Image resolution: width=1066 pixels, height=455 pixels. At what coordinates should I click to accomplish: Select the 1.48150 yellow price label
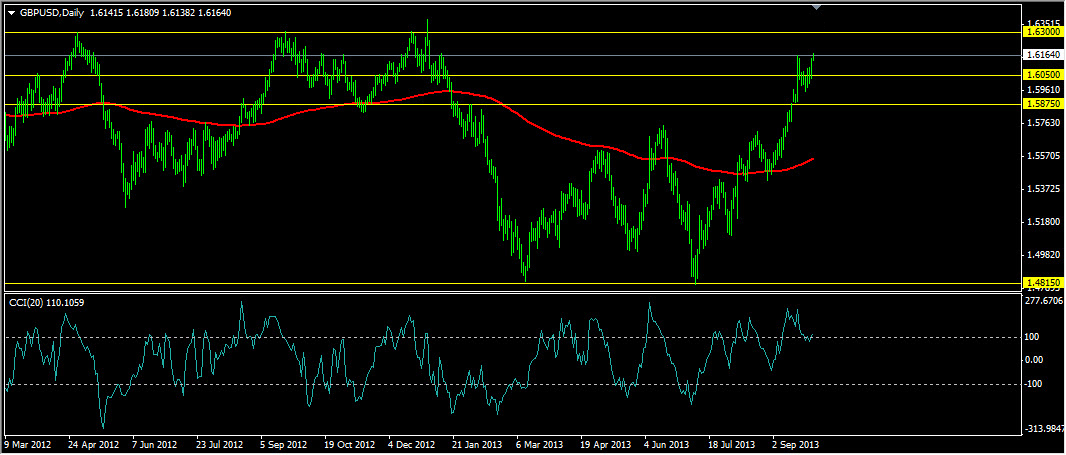1042,284
